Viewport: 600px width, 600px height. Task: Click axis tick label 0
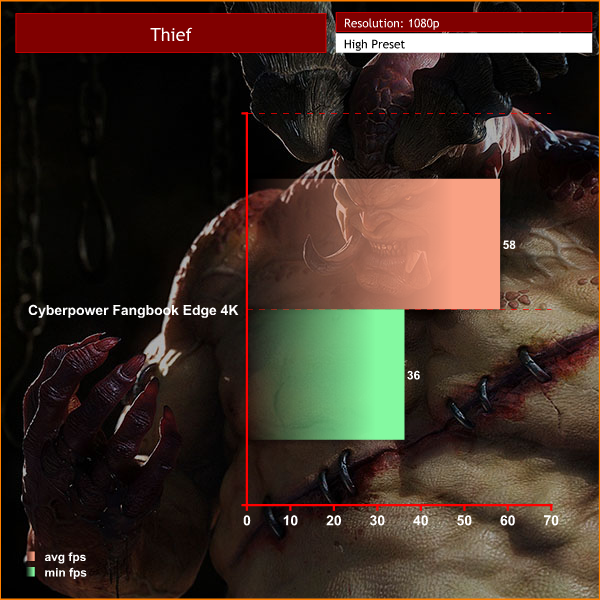[x=247, y=520]
